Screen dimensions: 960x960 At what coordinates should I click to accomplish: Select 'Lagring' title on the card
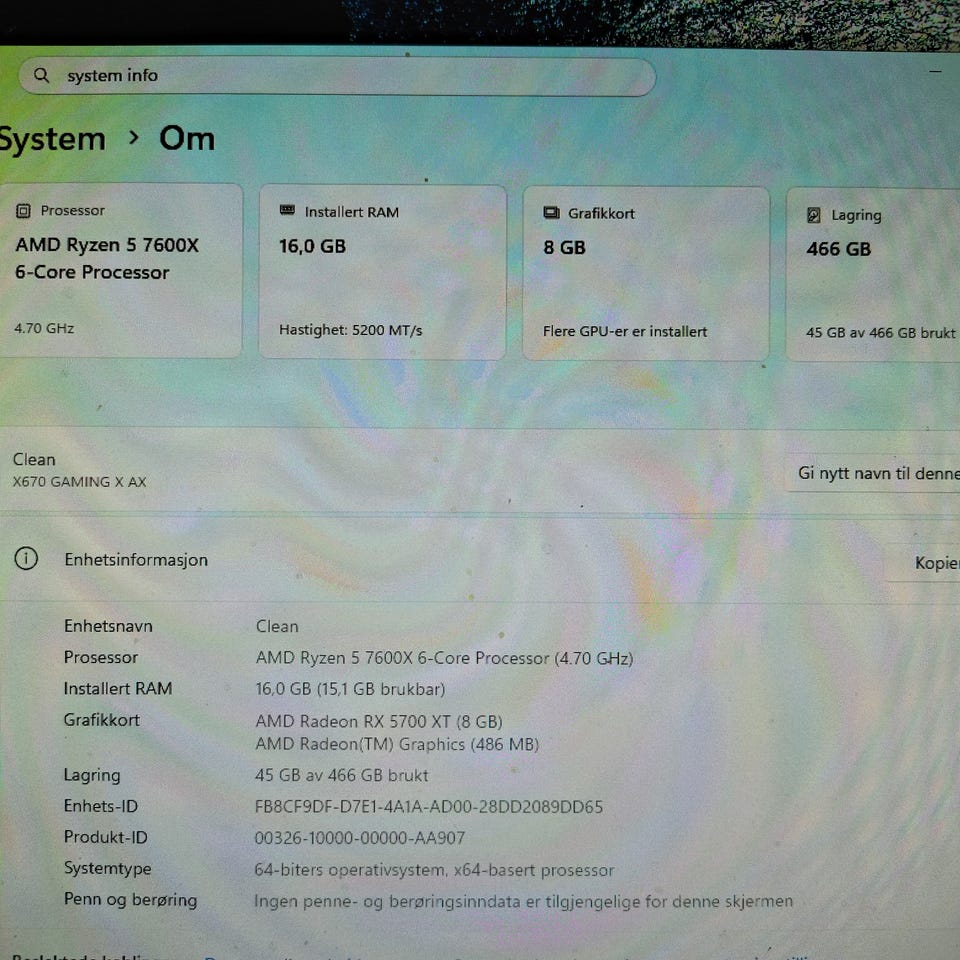click(x=856, y=216)
